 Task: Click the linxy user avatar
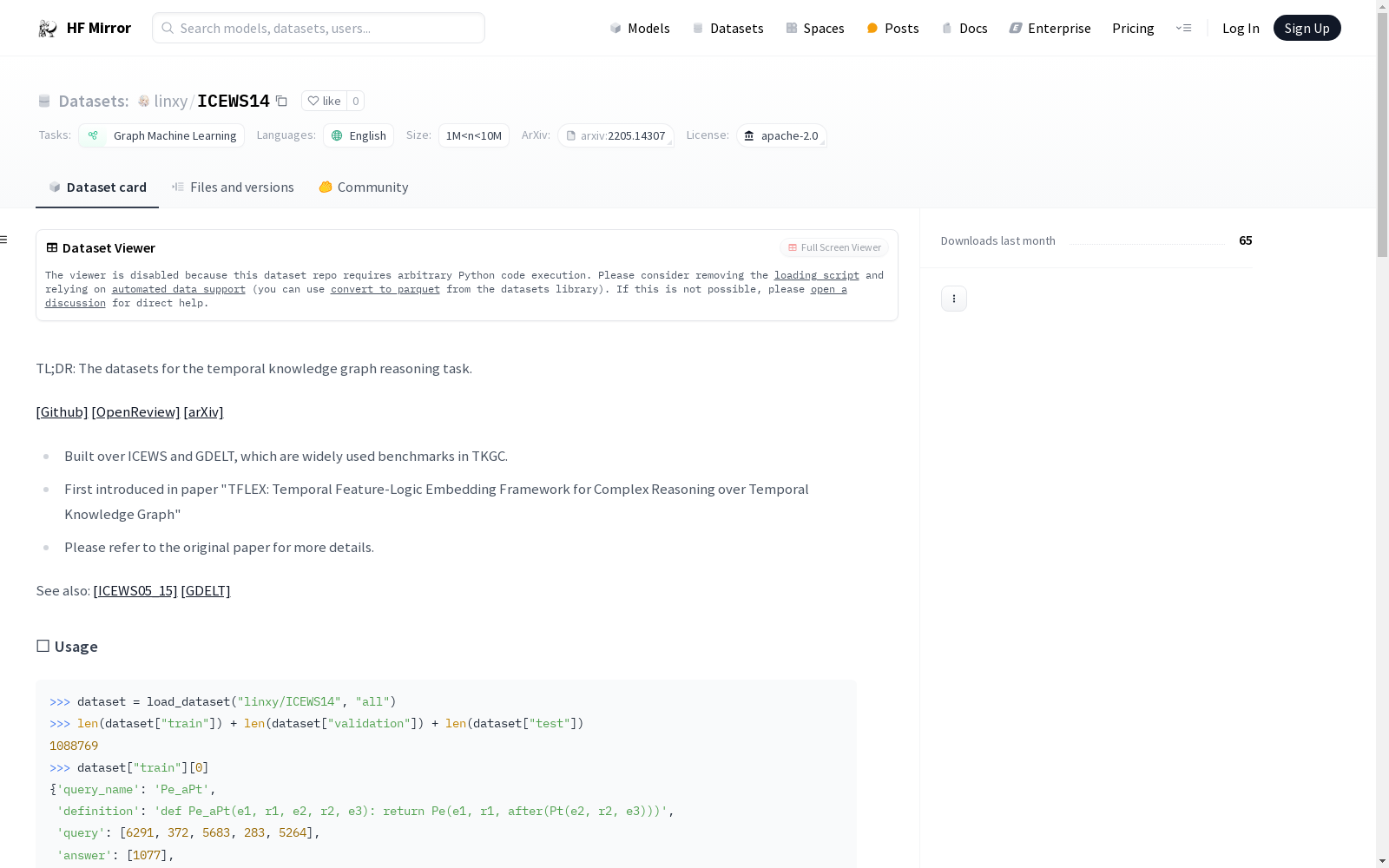pos(144,102)
